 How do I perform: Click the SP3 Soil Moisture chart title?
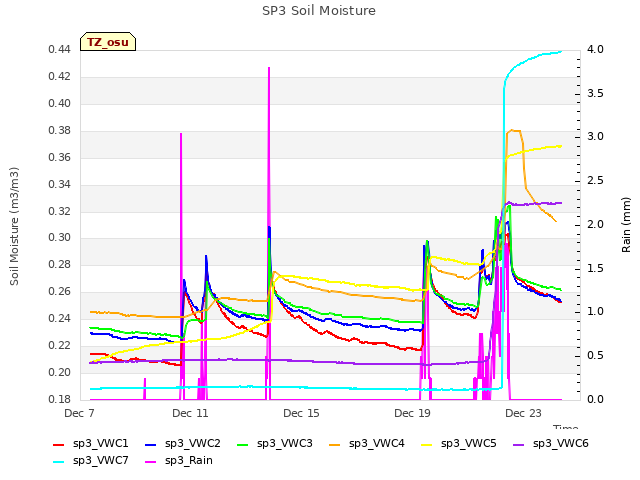point(319,11)
